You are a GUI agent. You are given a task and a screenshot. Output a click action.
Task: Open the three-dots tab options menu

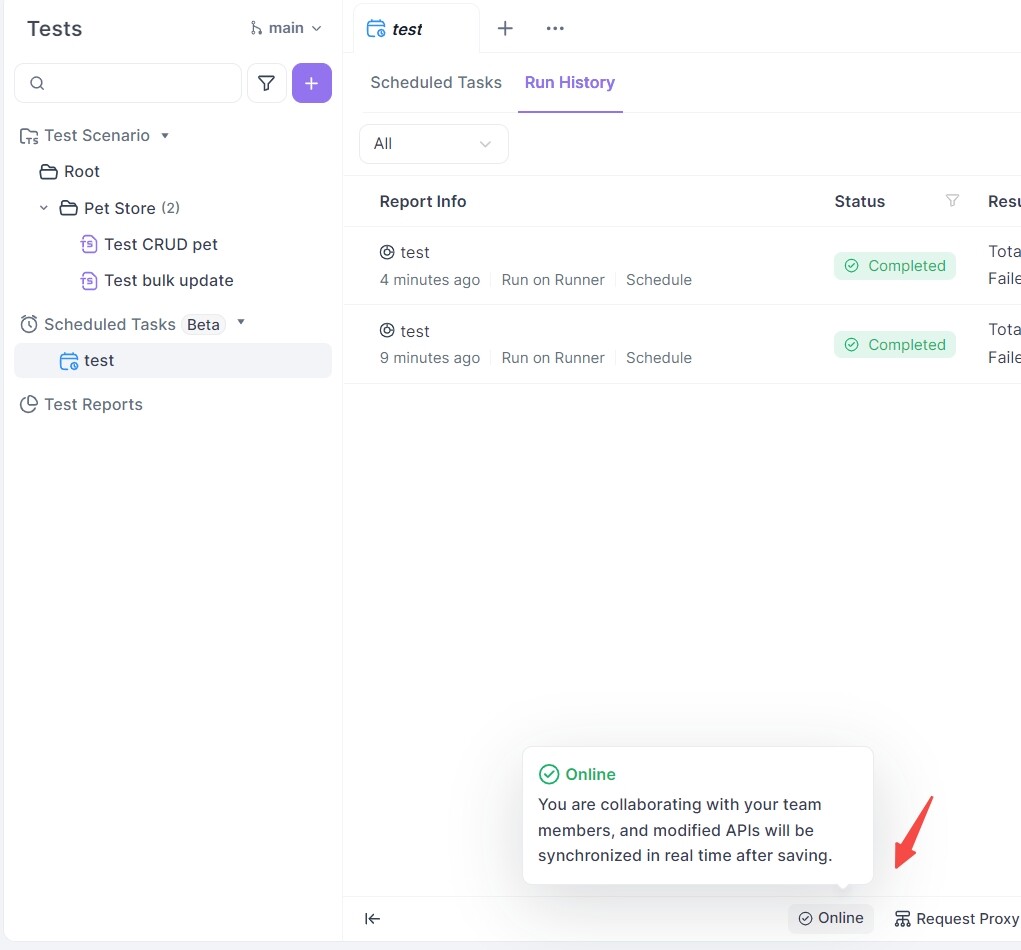click(555, 29)
